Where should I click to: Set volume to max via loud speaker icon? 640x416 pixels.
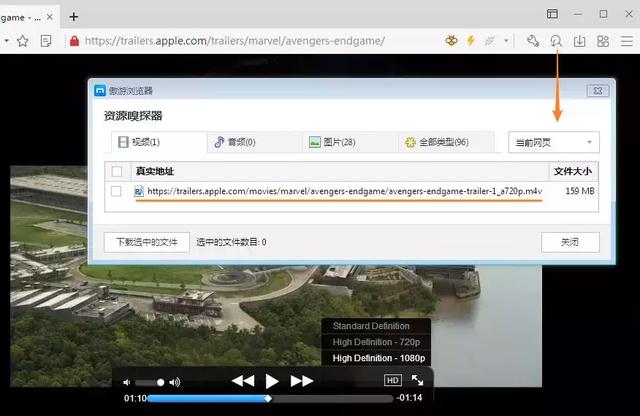[175, 383]
